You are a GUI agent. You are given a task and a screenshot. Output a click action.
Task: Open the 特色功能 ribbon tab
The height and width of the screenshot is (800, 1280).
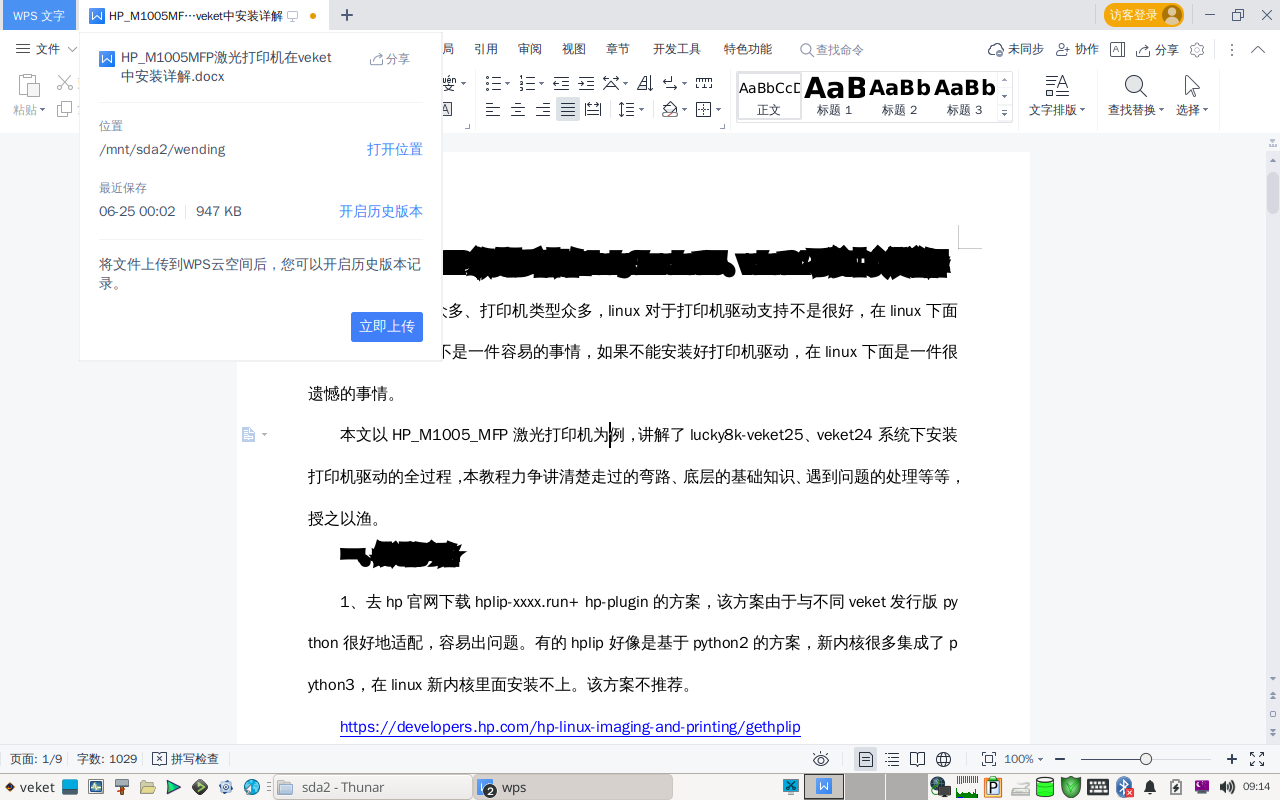(748, 49)
